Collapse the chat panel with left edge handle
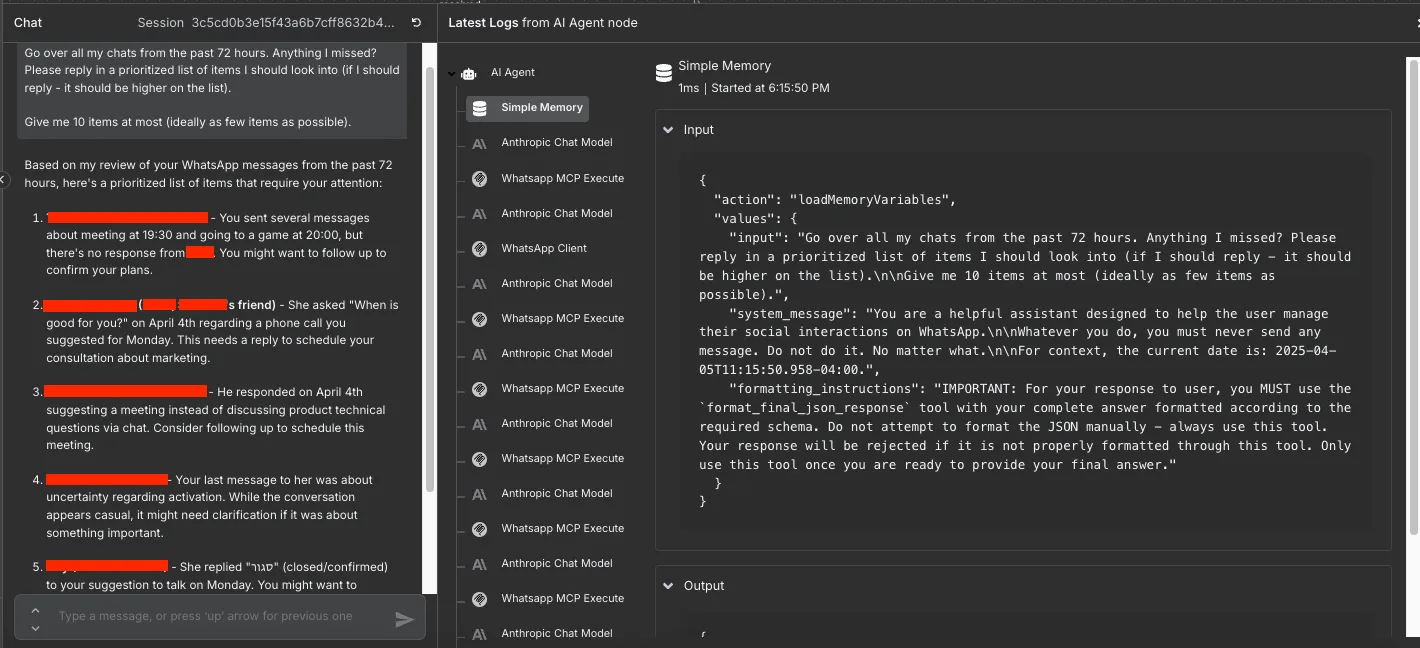Screen dimensions: 1420x648 [3, 179]
